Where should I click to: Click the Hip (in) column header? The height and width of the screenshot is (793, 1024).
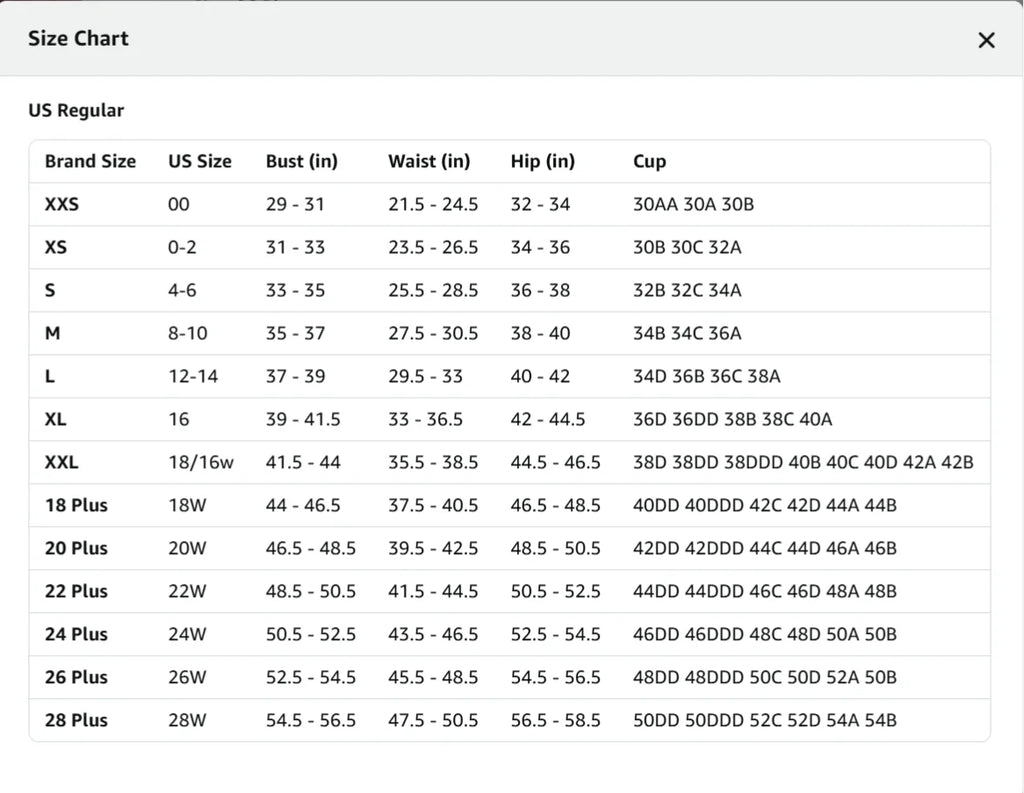543,161
